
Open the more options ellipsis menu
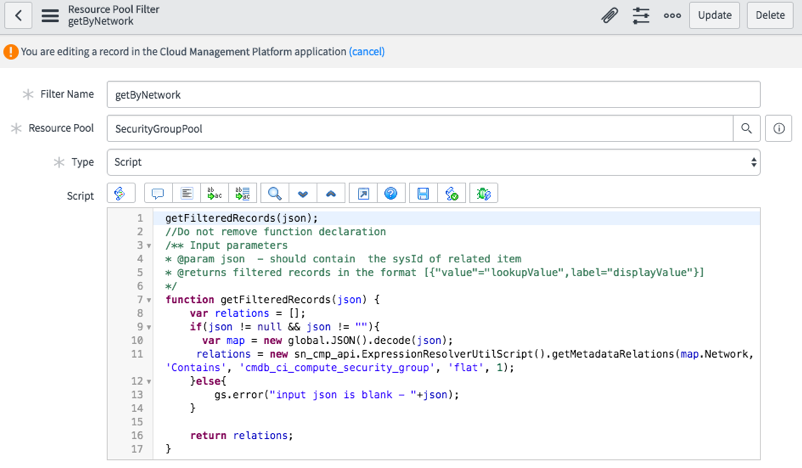(x=672, y=15)
